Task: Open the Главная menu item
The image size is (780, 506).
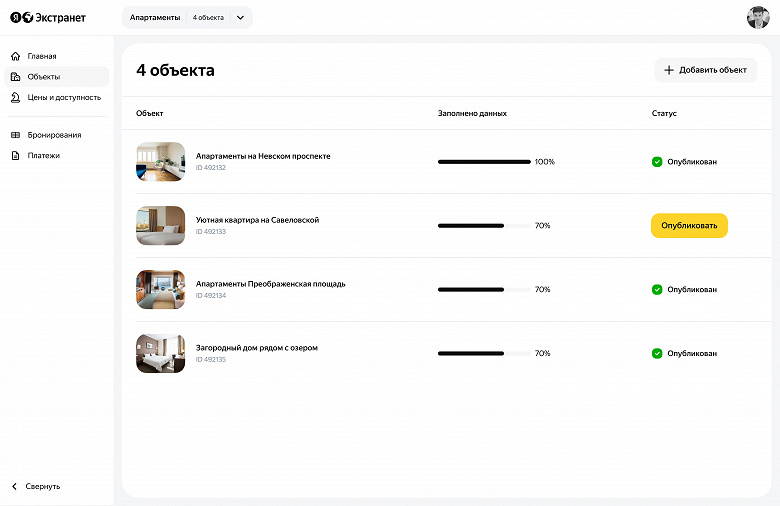Action: [x=42, y=56]
